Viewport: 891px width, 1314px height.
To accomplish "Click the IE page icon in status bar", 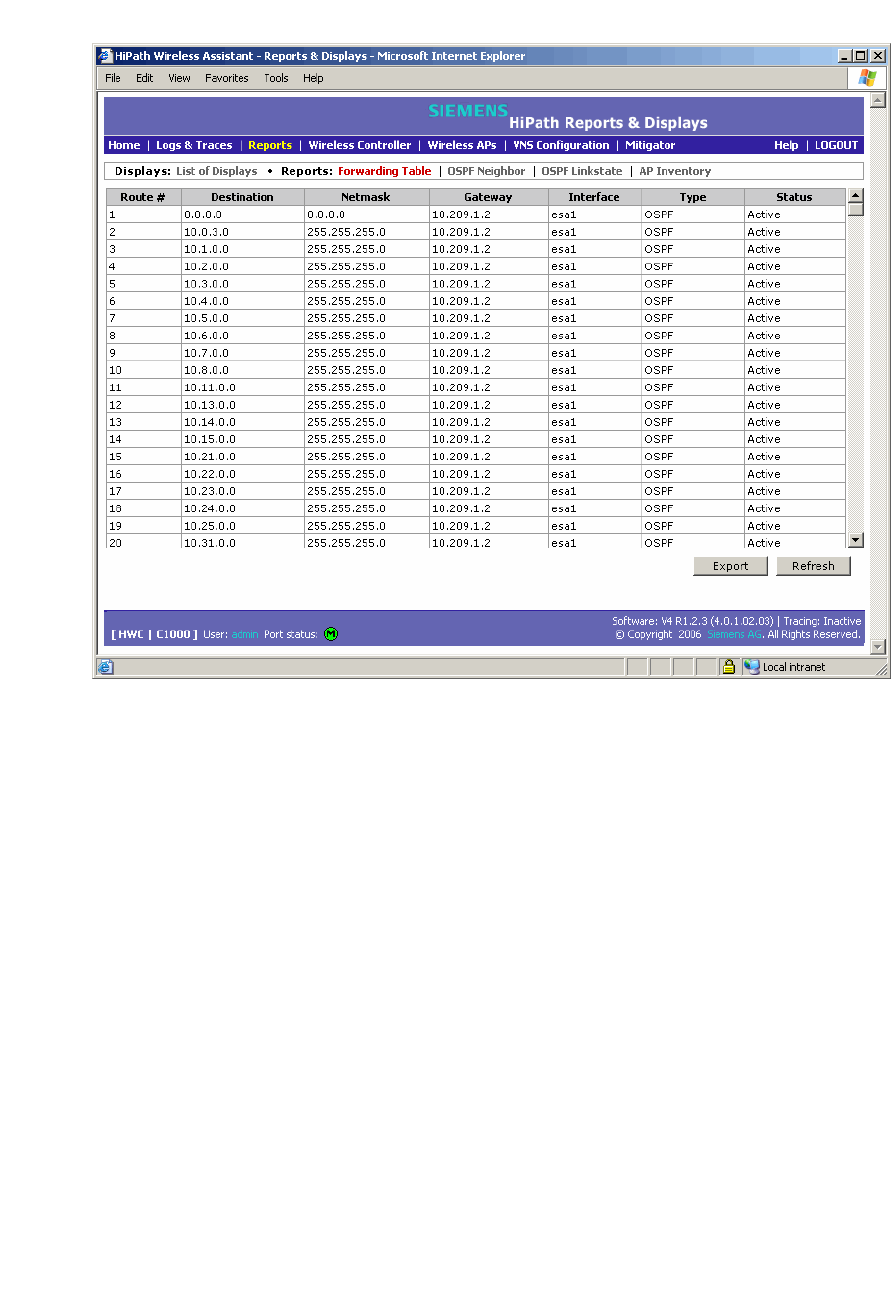I will 106,667.
